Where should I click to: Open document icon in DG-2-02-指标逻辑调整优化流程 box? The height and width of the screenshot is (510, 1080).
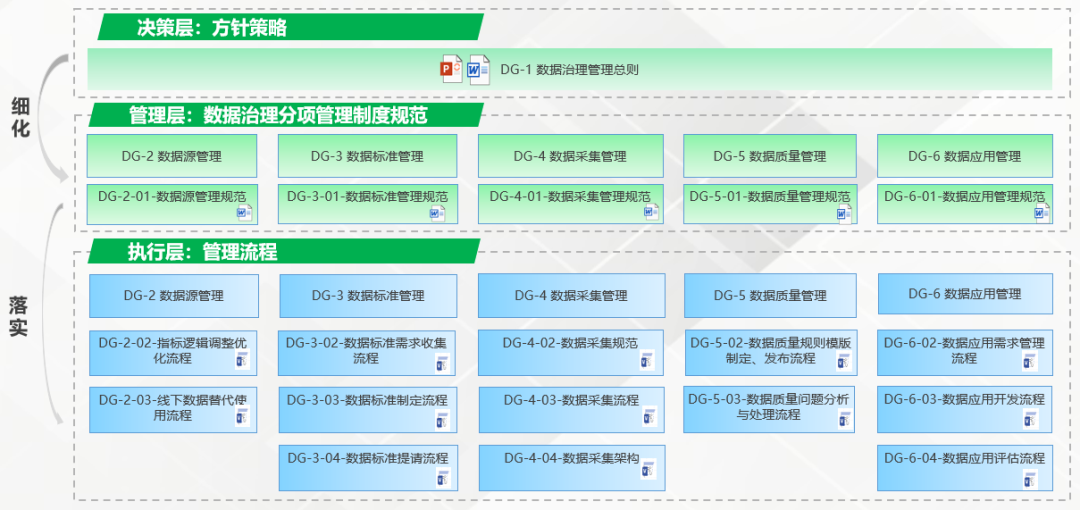click(x=241, y=361)
